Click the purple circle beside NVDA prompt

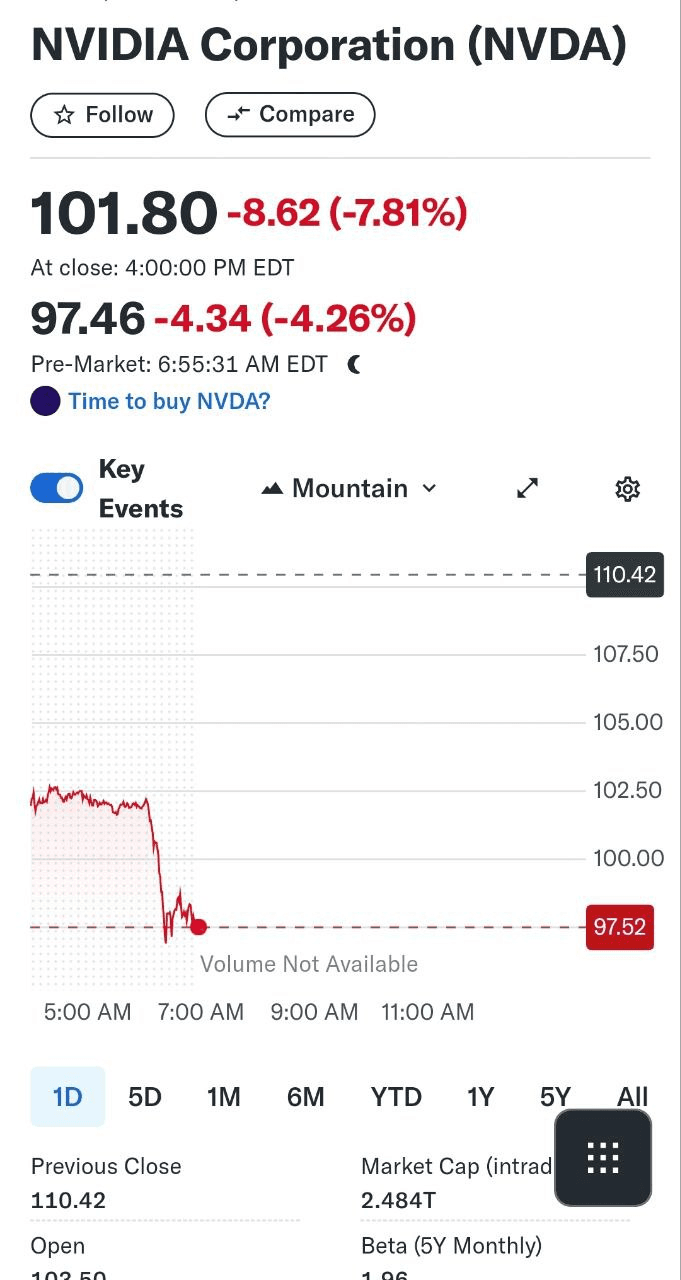pyautogui.click(x=45, y=402)
